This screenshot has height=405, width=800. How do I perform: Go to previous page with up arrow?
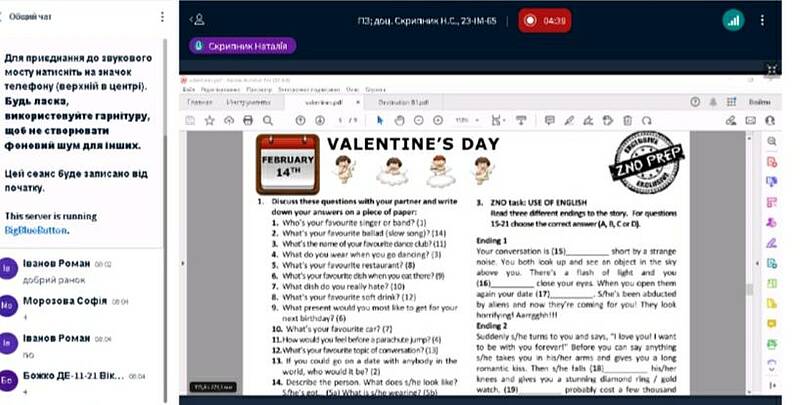point(300,120)
